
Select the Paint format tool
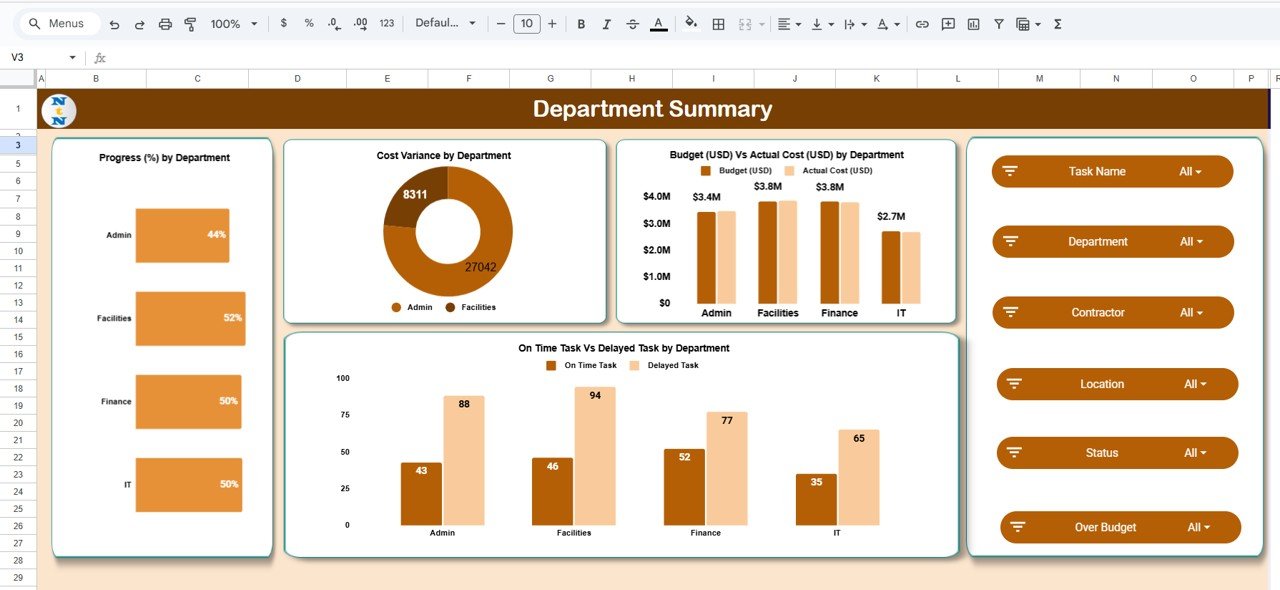click(190, 23)
